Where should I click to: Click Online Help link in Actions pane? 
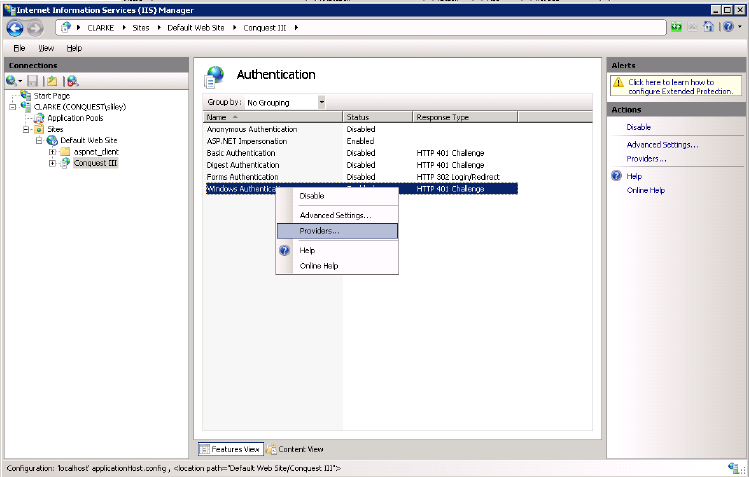pyautogui.click(x=645, y=191)
